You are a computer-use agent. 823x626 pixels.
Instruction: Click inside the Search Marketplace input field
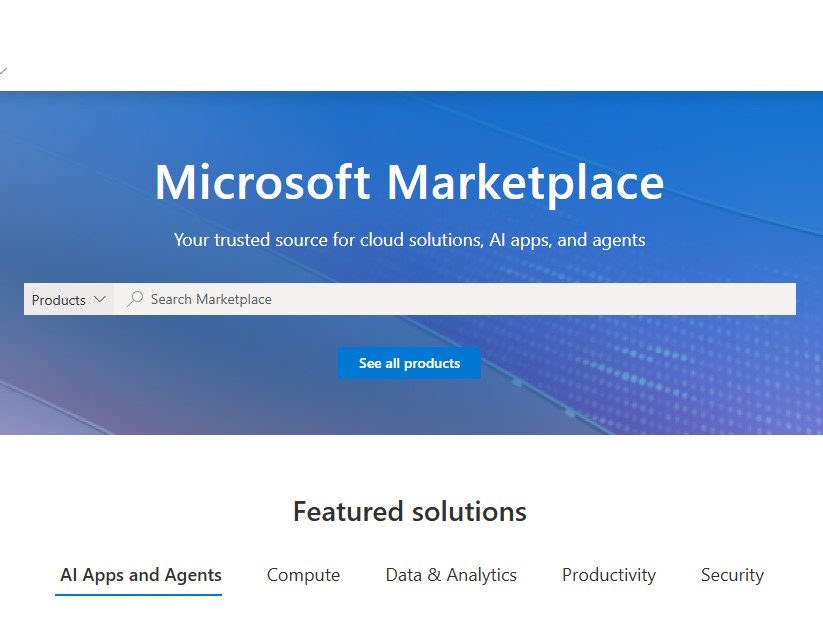pyautogui.click(x=400, y=299)
